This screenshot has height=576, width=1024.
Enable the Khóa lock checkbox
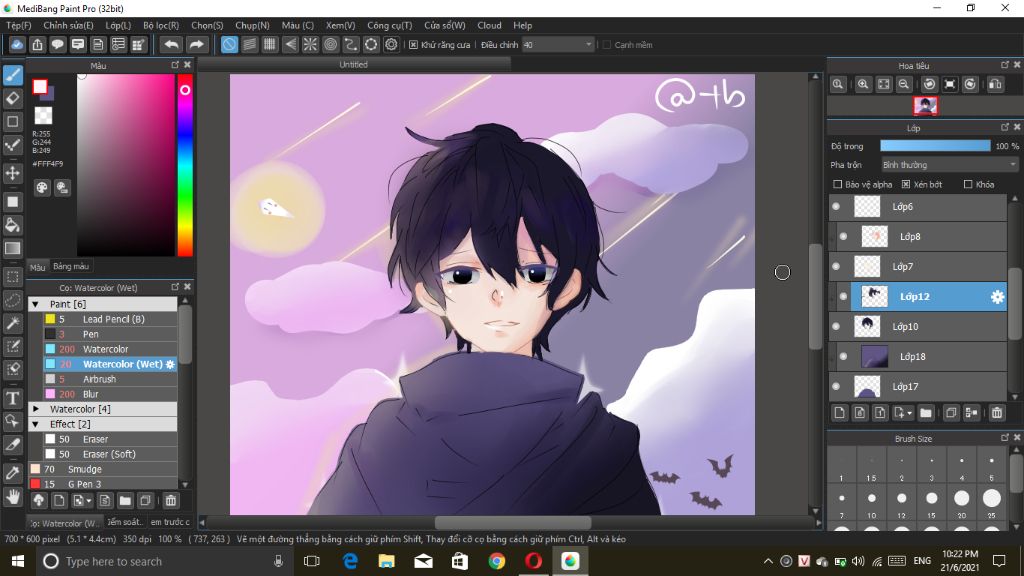tap(968, 185)
